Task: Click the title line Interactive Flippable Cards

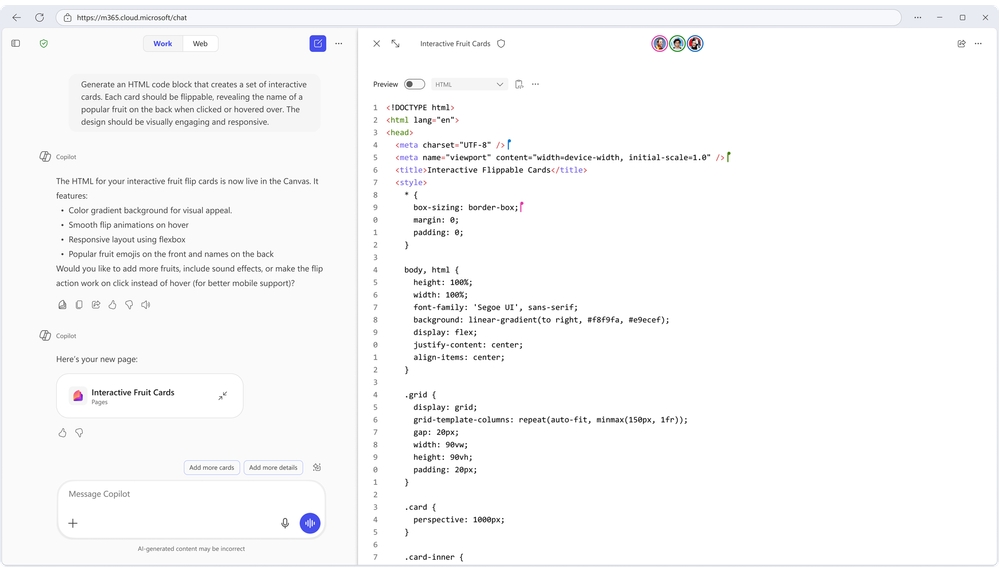Action: (x=491, y=170)
